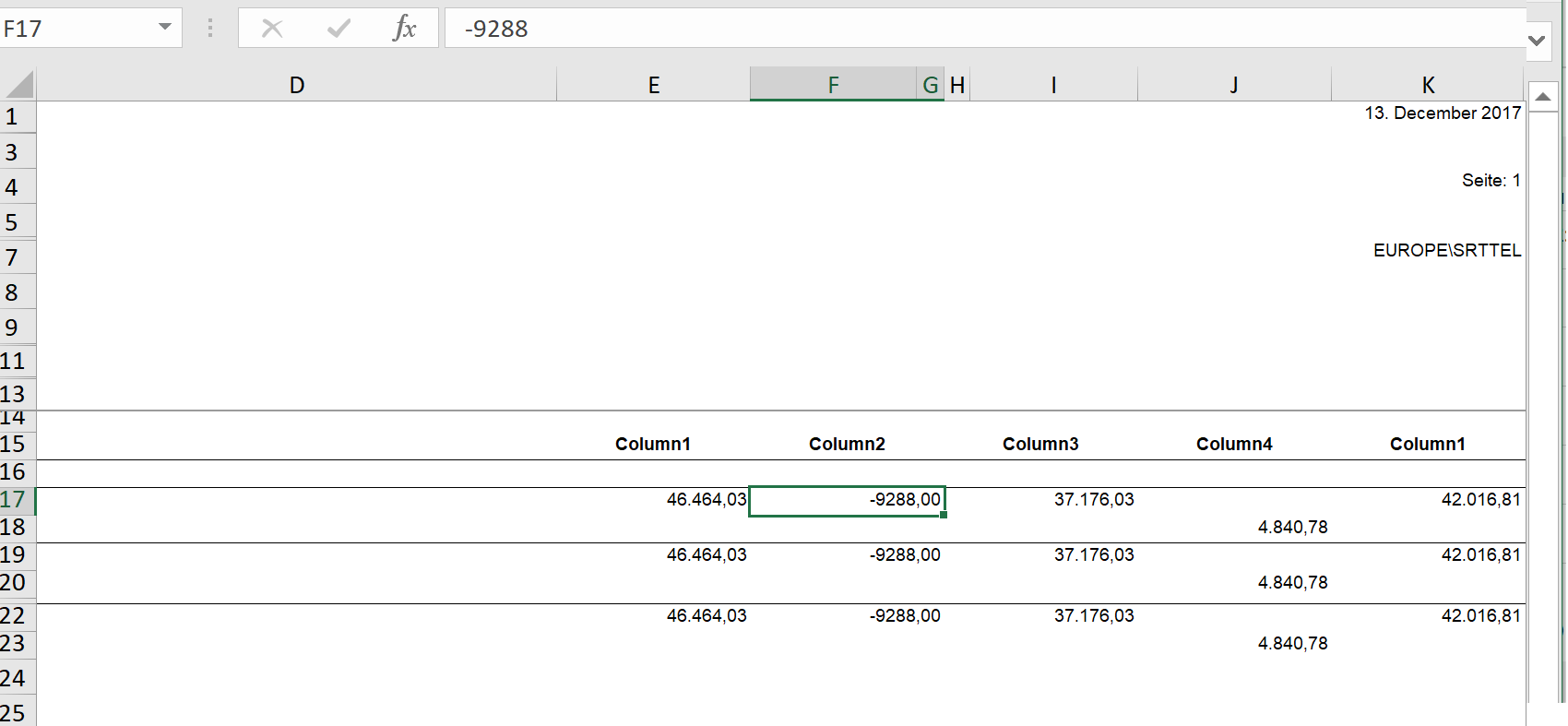Open the Name Box dropdown arrow

tap(165, 27)
